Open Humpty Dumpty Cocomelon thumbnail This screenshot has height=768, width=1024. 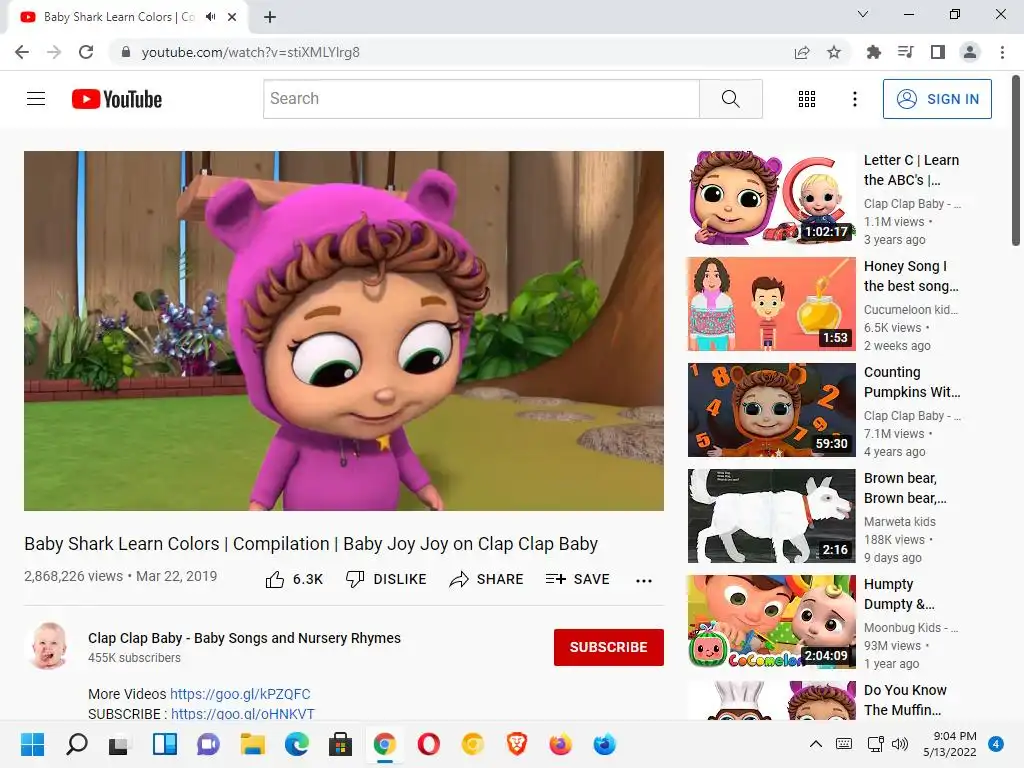(771, 622)
